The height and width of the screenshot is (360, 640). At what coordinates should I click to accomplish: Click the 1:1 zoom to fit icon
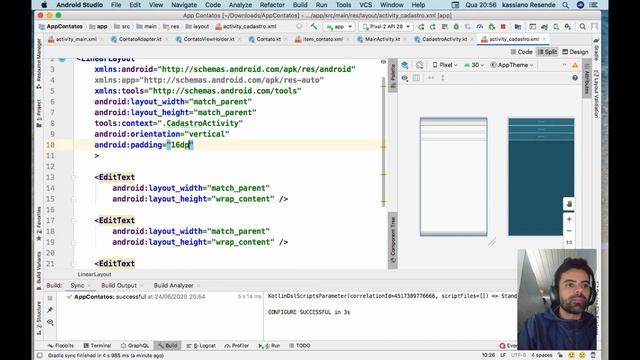pos(569,242)
